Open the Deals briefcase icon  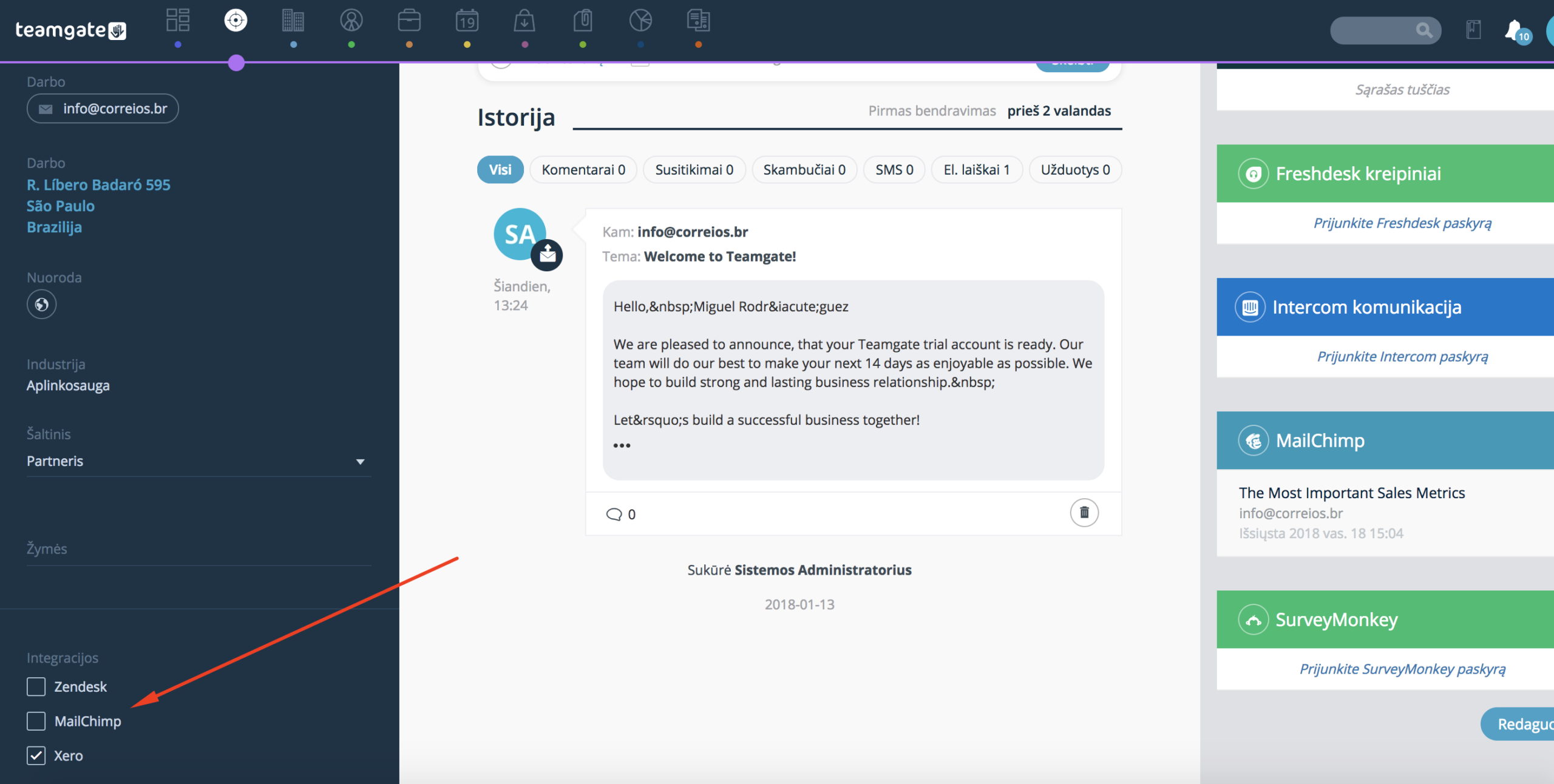click(x=409, y=21)
